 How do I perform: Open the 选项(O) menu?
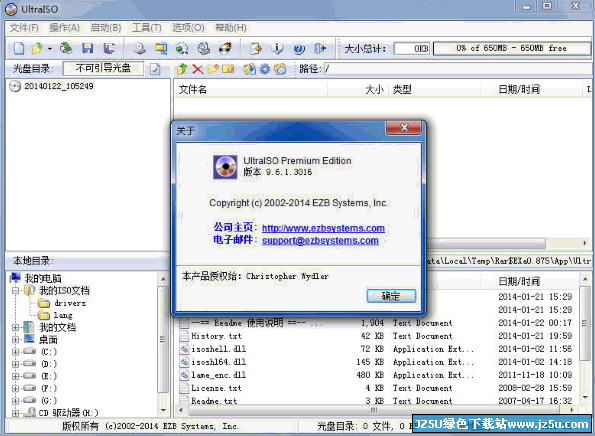[x=188, y=28]
